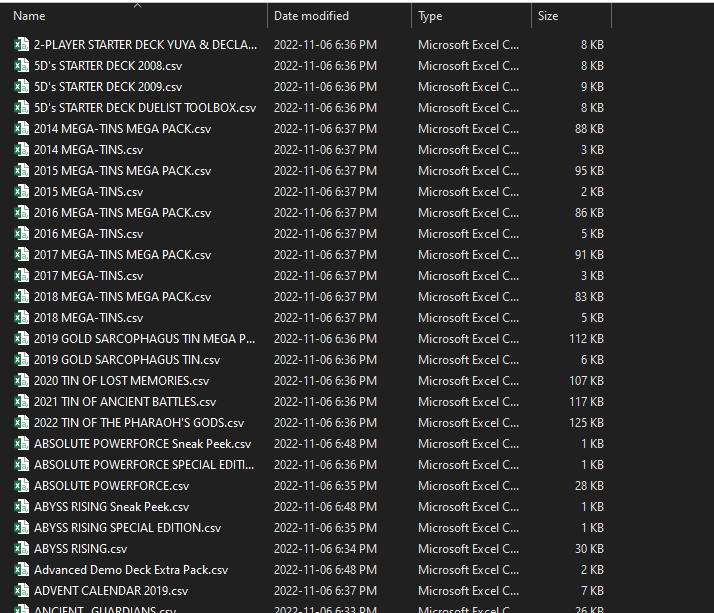Click CSV icon of ABYSS RISING Sneak Peek.csv

(x=21, y=506)
